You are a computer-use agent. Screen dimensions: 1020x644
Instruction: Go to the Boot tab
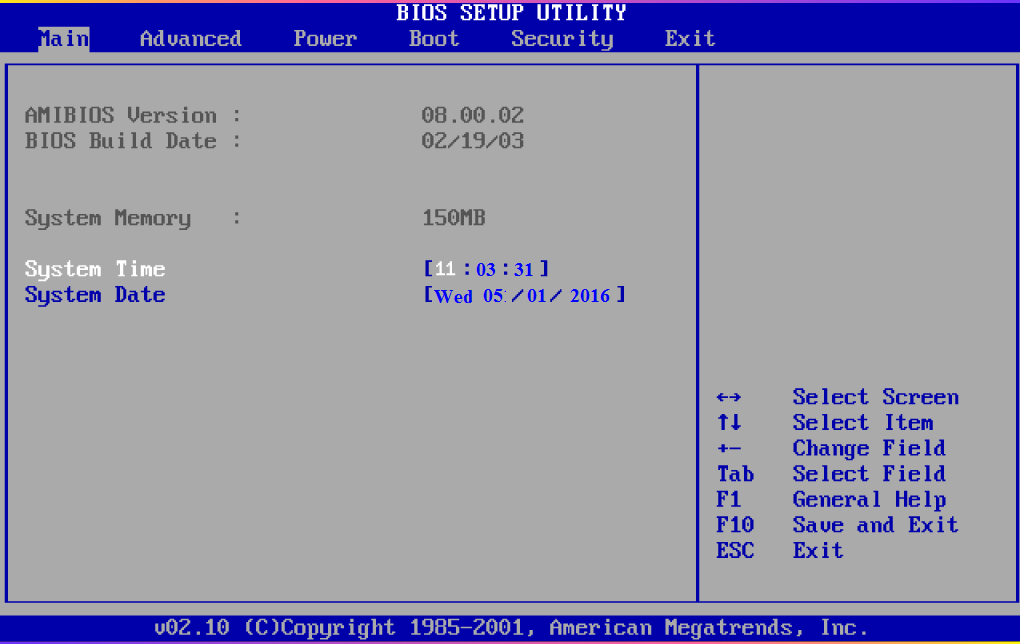pyautogui.click(x=434, y=39)
